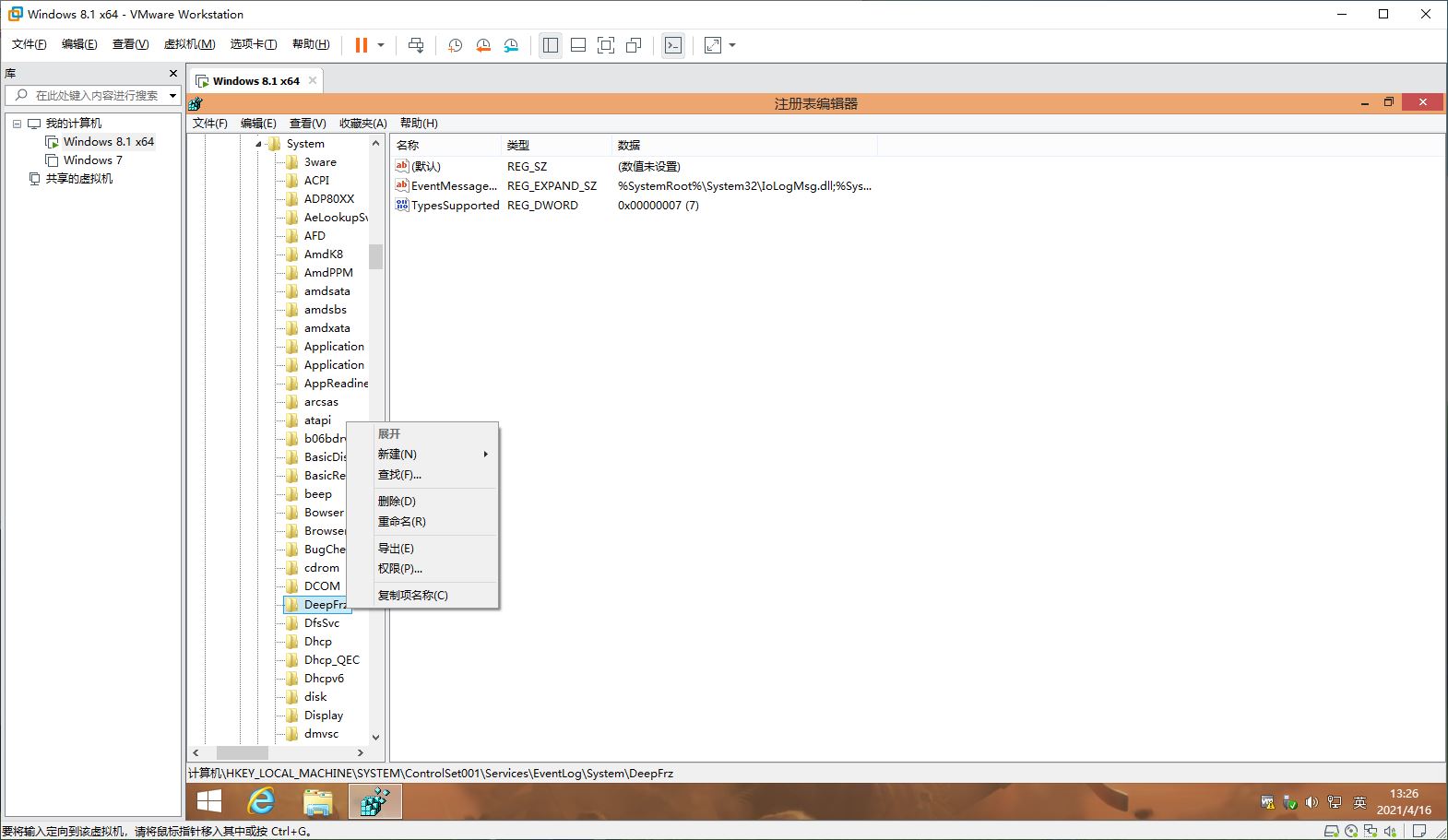1448x840 pixels.
Task: Open the snapshot manager
Action: 511,45
